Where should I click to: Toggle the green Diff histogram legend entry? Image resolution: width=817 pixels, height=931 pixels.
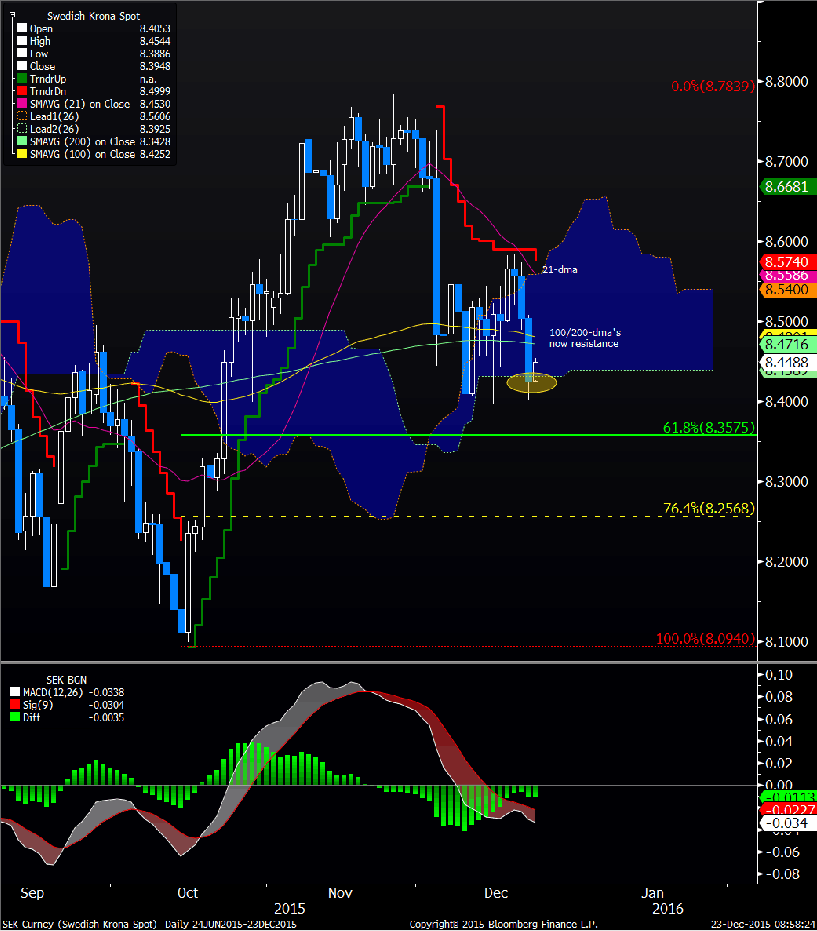pyautogui.click(x=13, y=715)
